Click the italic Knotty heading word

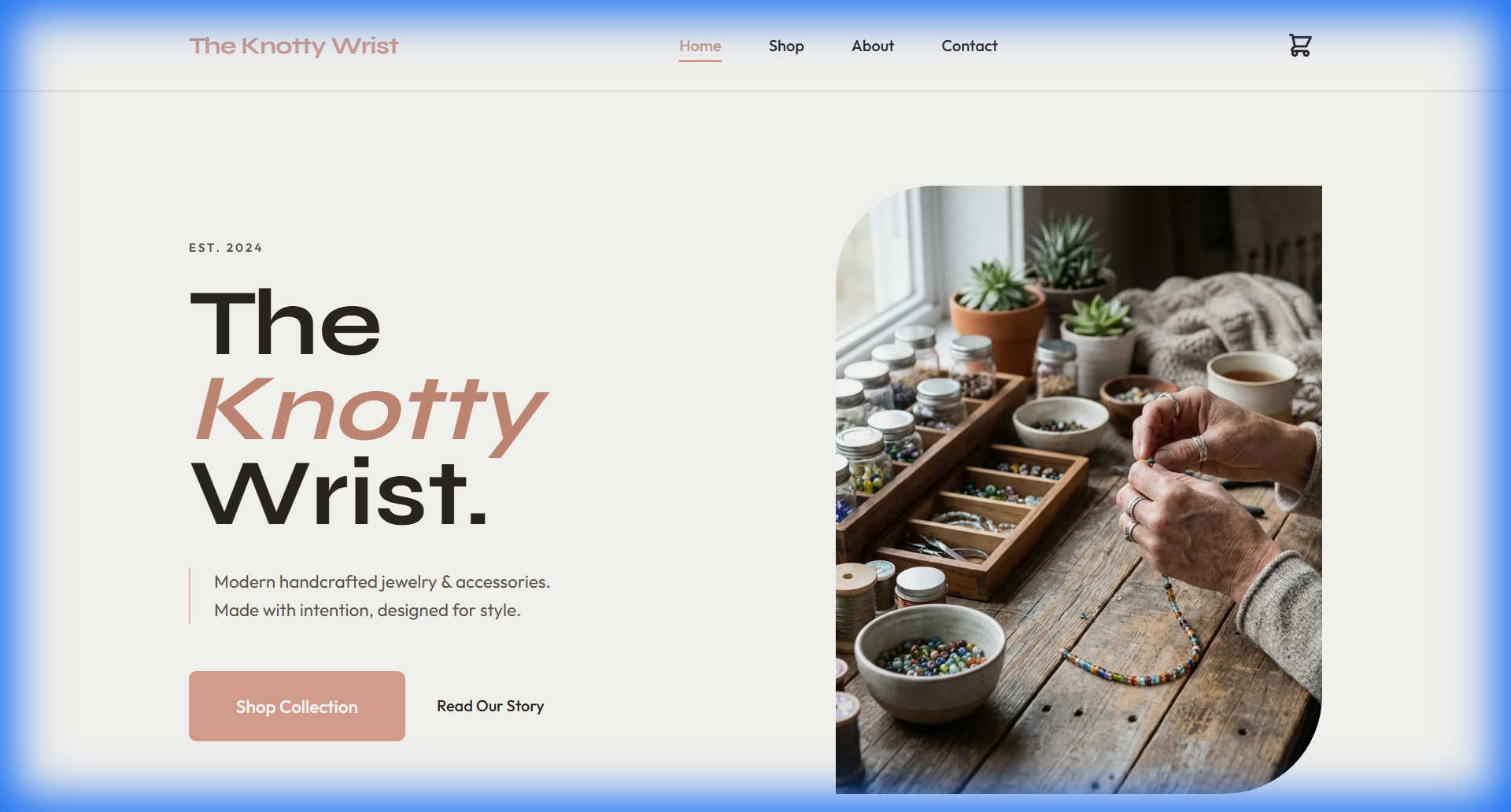click(370, 413)
